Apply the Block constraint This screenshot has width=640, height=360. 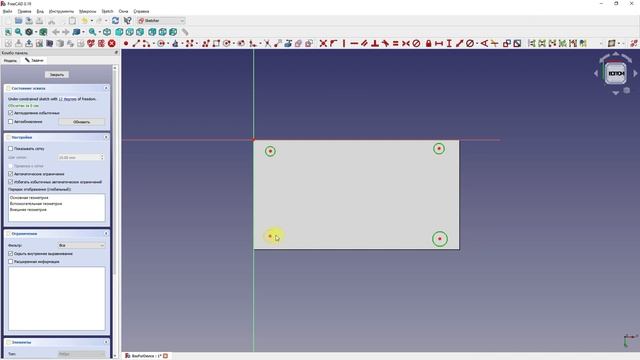click(x=416, y=43)
